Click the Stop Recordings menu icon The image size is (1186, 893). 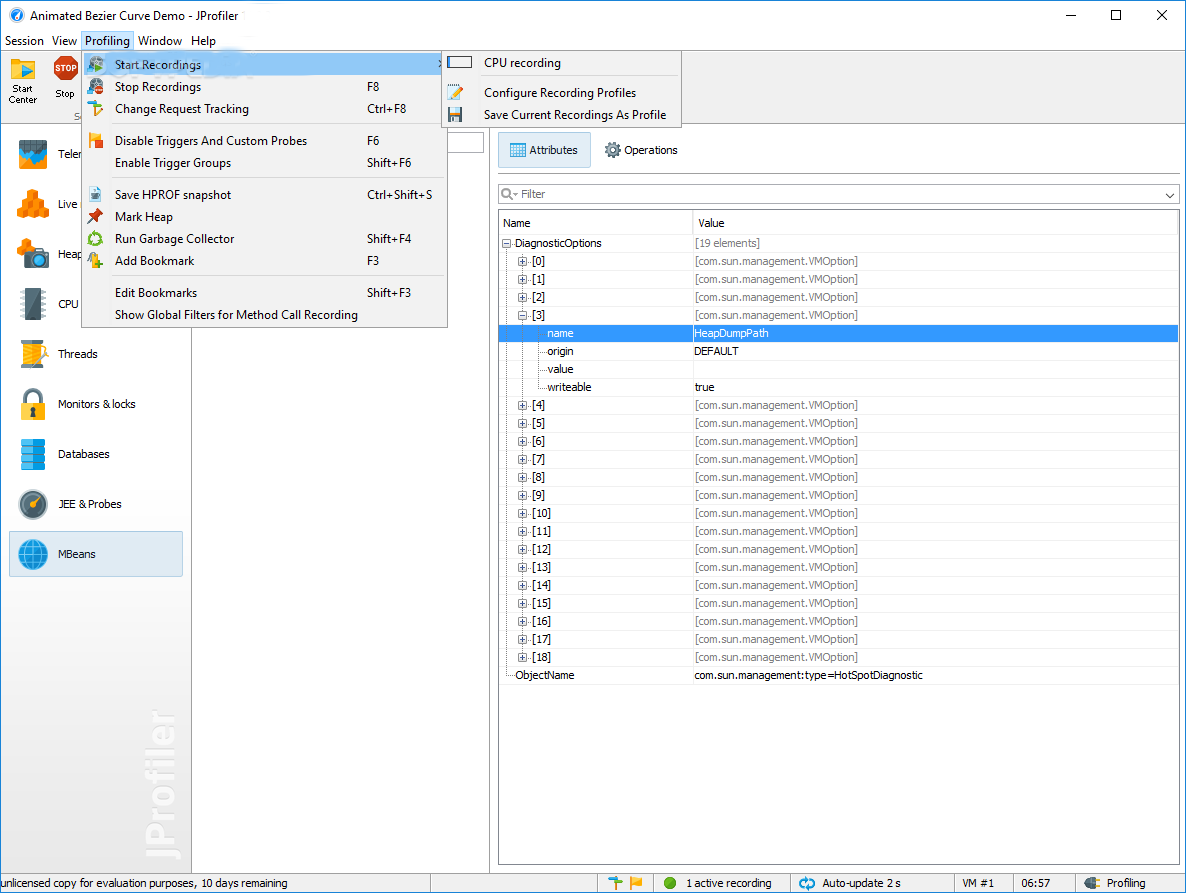95,86
